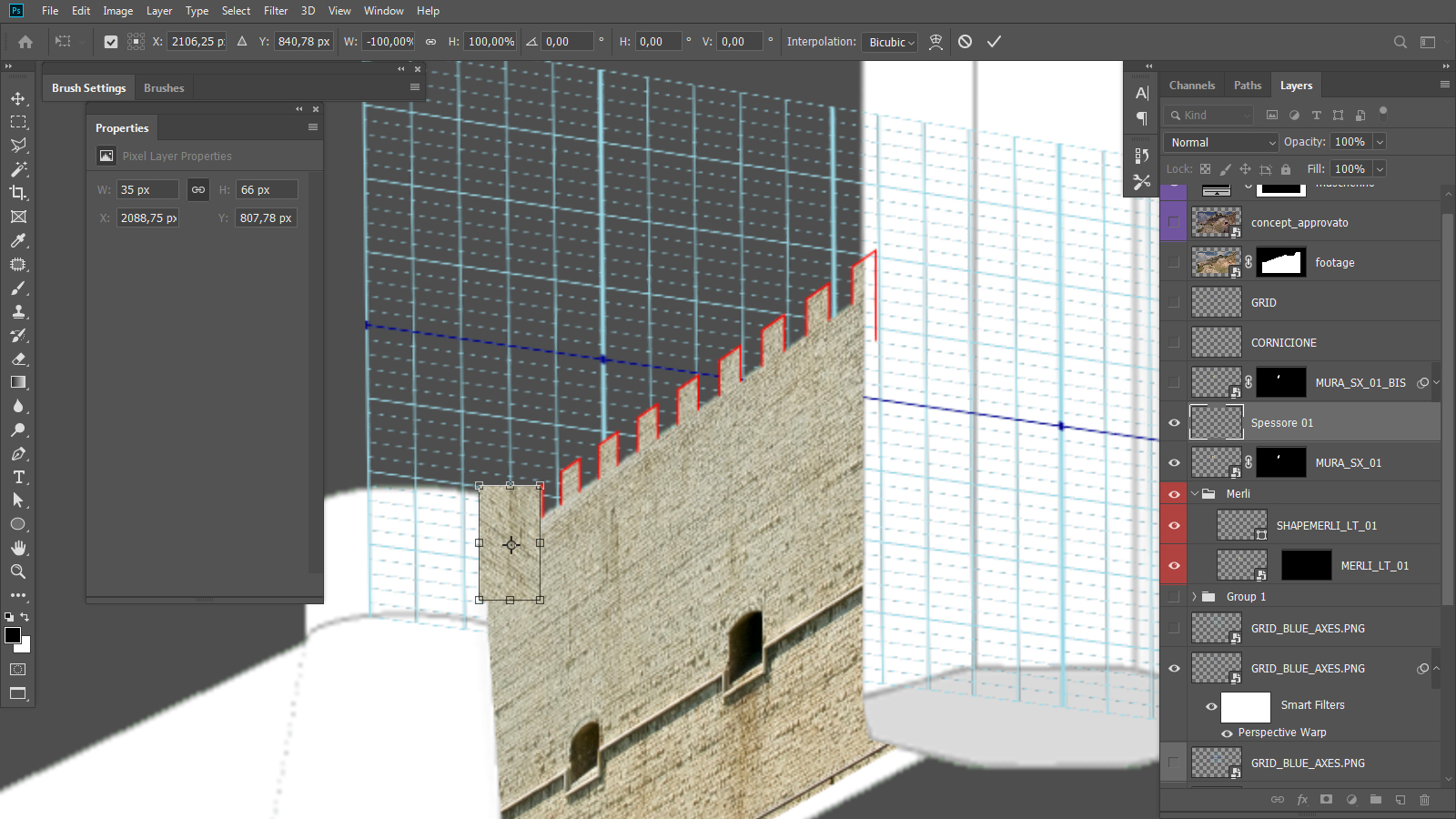Commit the transform with the checkmark
The width and height of the screenshot is (1456, 819).
(994, 42)
